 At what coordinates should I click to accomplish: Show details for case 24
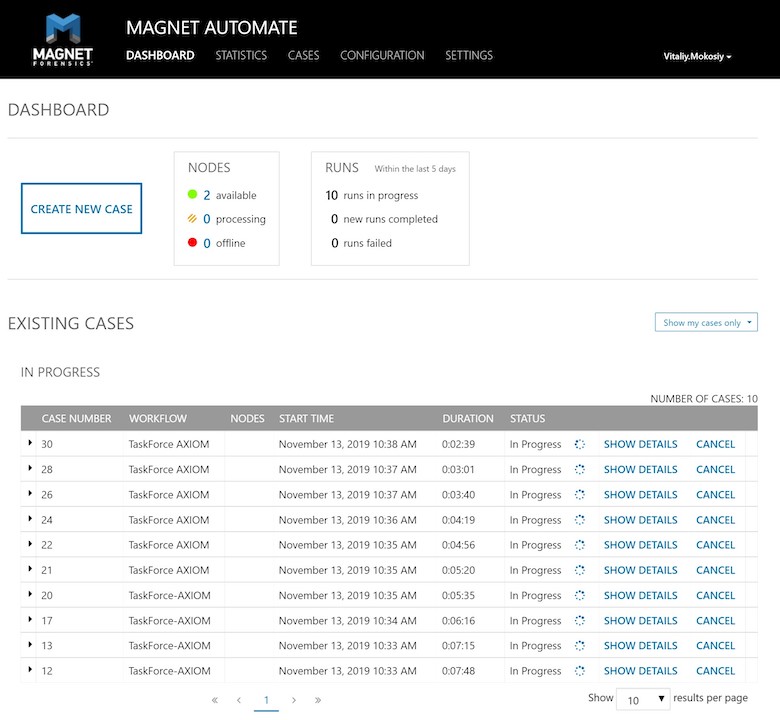point(641,519)
